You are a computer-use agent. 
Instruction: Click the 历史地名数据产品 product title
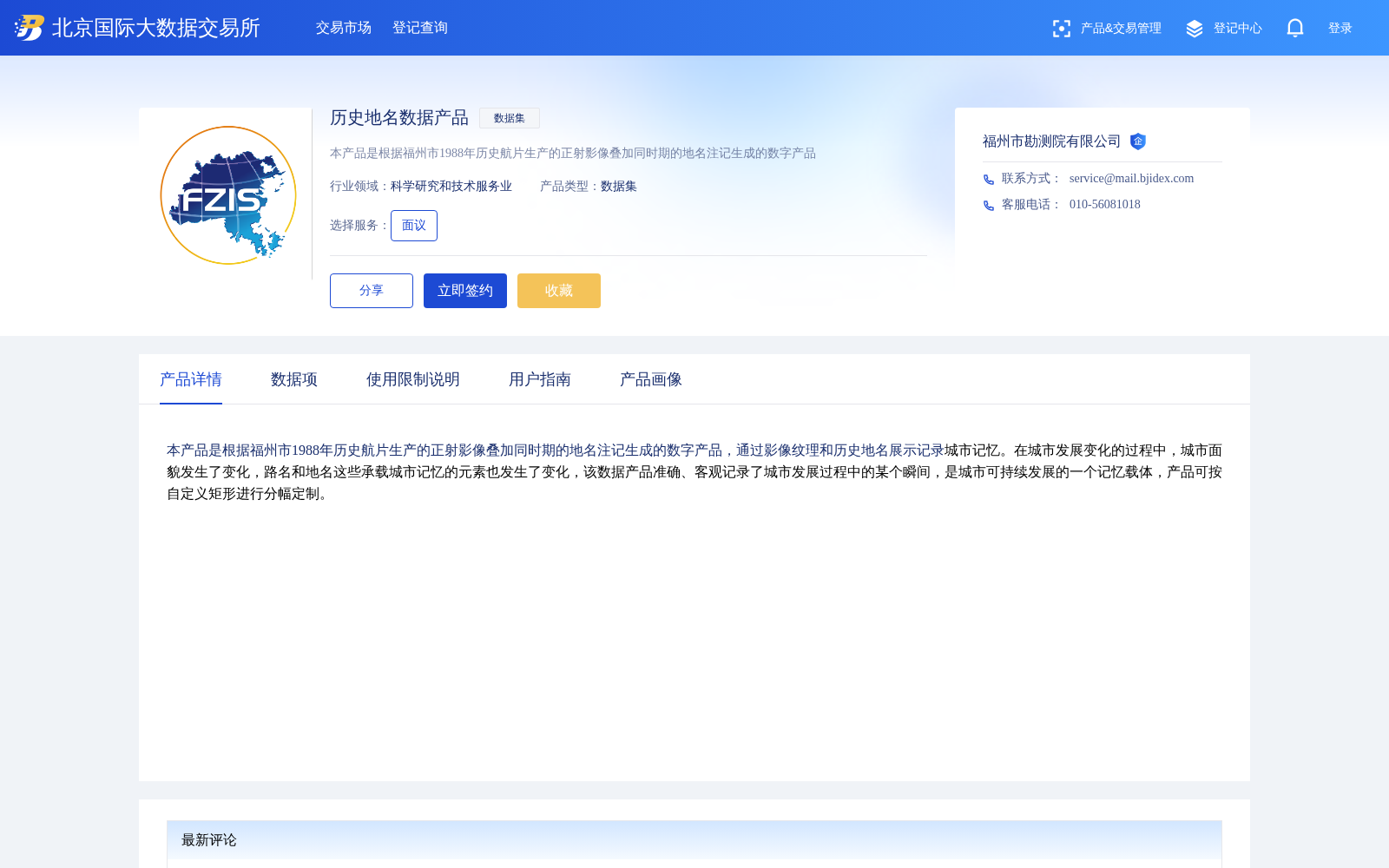[x=399, y=118]
